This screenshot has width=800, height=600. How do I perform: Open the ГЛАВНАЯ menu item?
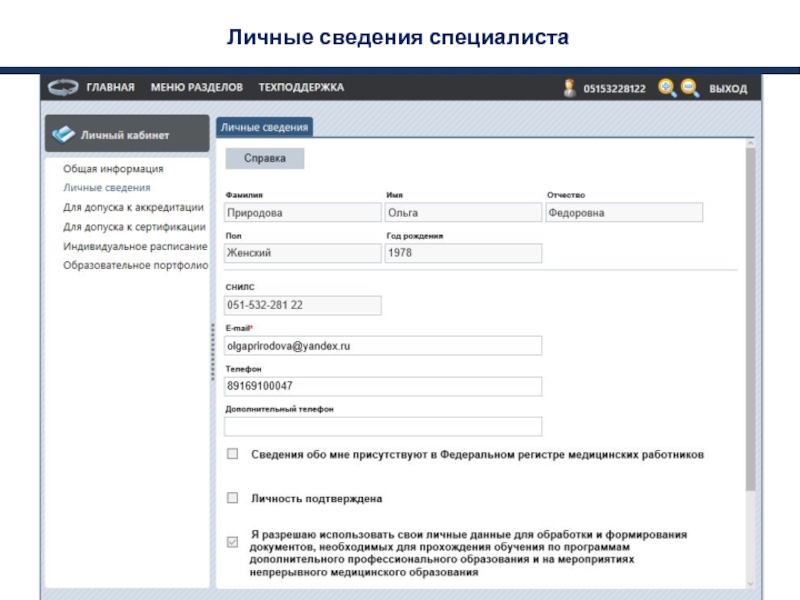coord(110,88)
